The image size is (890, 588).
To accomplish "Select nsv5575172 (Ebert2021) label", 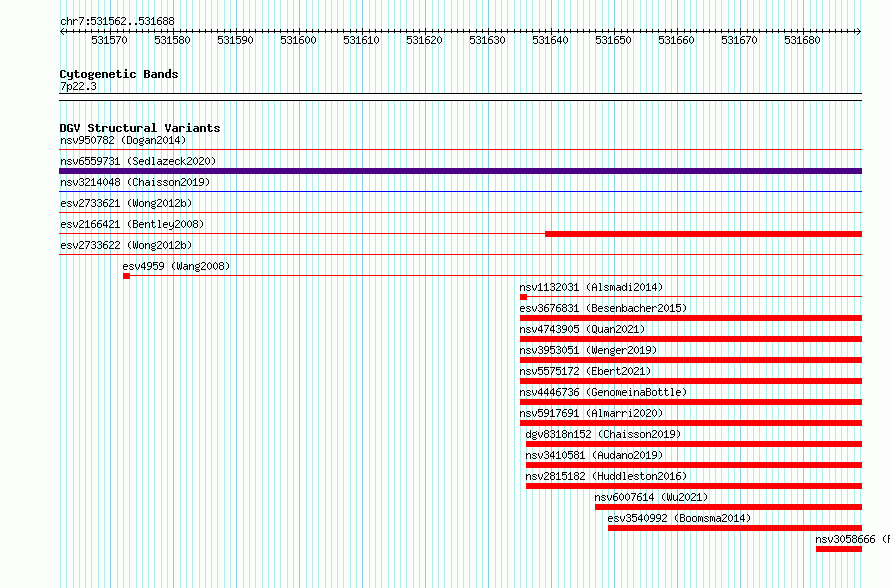I will pyautogui.click(x=585, y=371).
